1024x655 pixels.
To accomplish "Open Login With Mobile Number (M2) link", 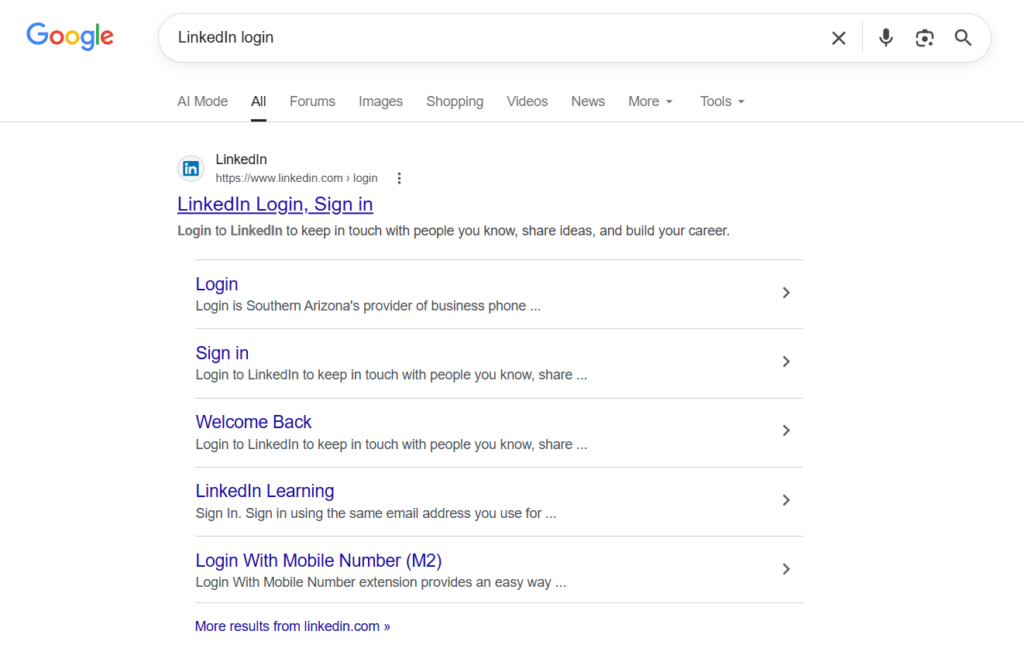I will click(319, 560).
